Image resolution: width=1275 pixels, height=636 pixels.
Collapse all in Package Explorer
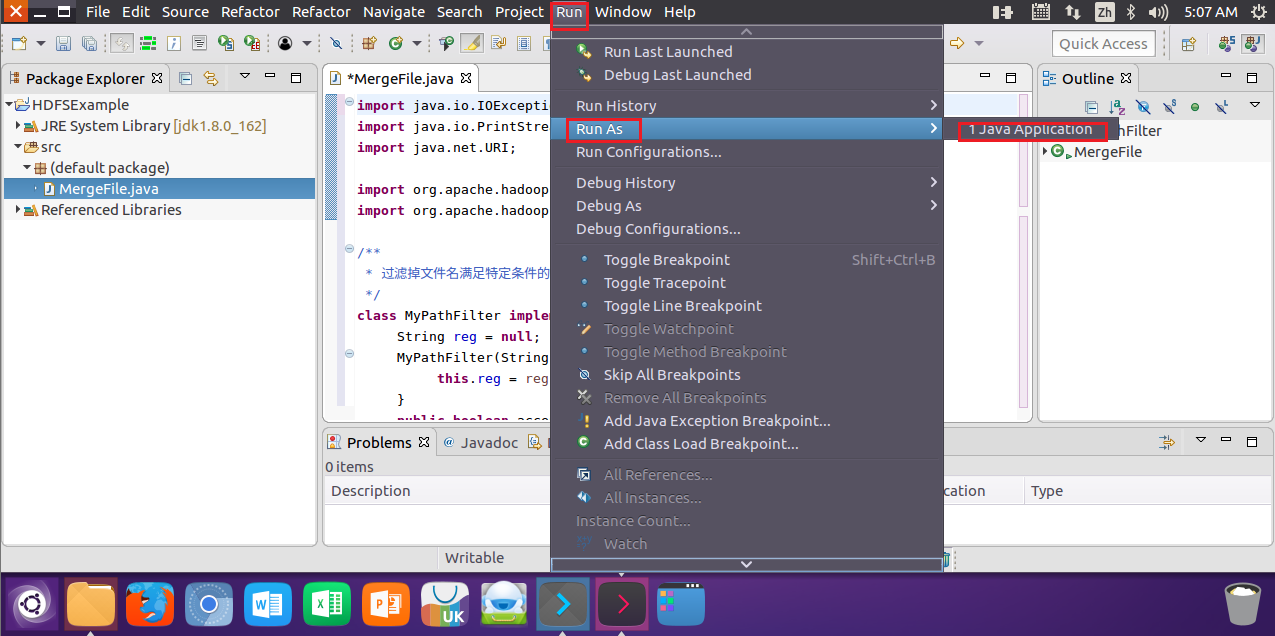185,78
